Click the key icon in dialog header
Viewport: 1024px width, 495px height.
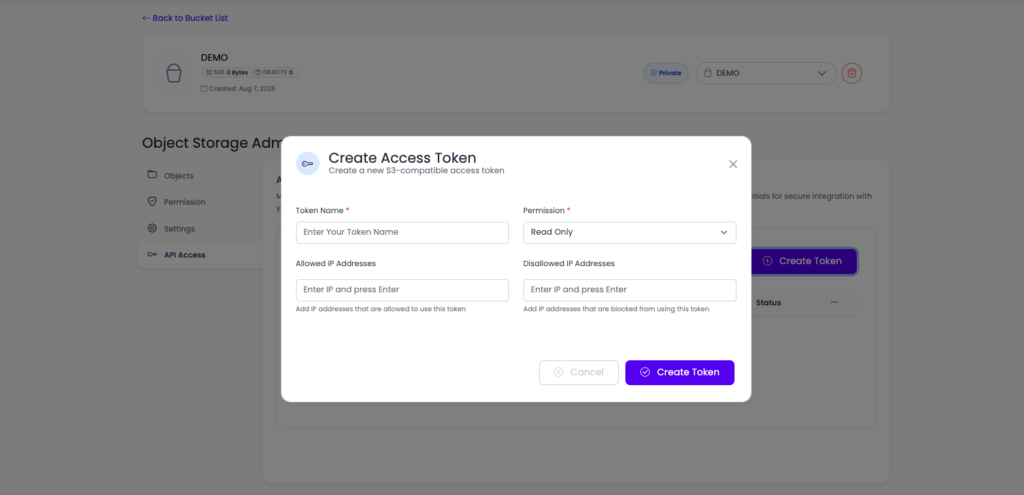pyautogui.click(x=308, y=163)
